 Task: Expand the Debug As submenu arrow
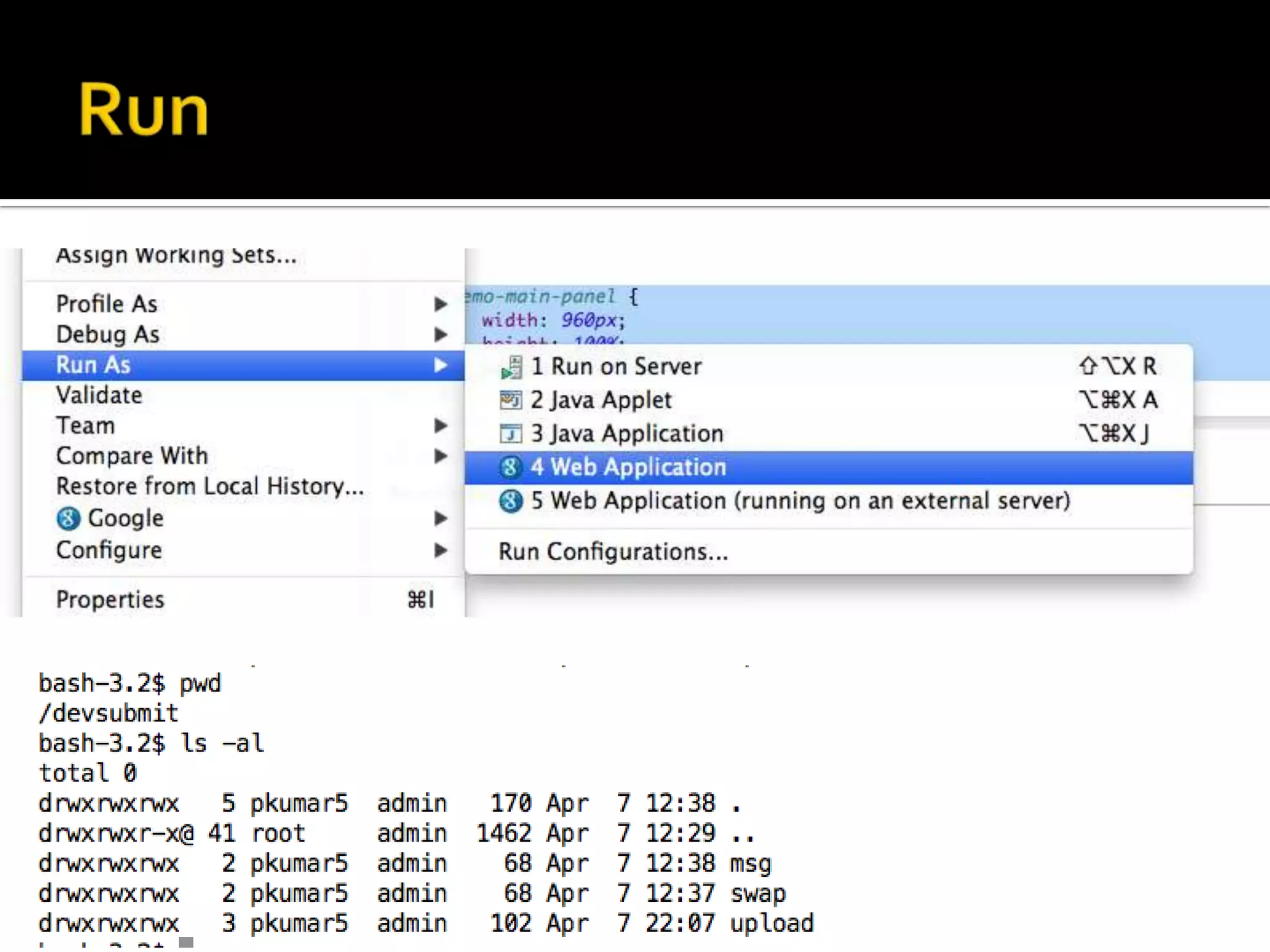440,335
